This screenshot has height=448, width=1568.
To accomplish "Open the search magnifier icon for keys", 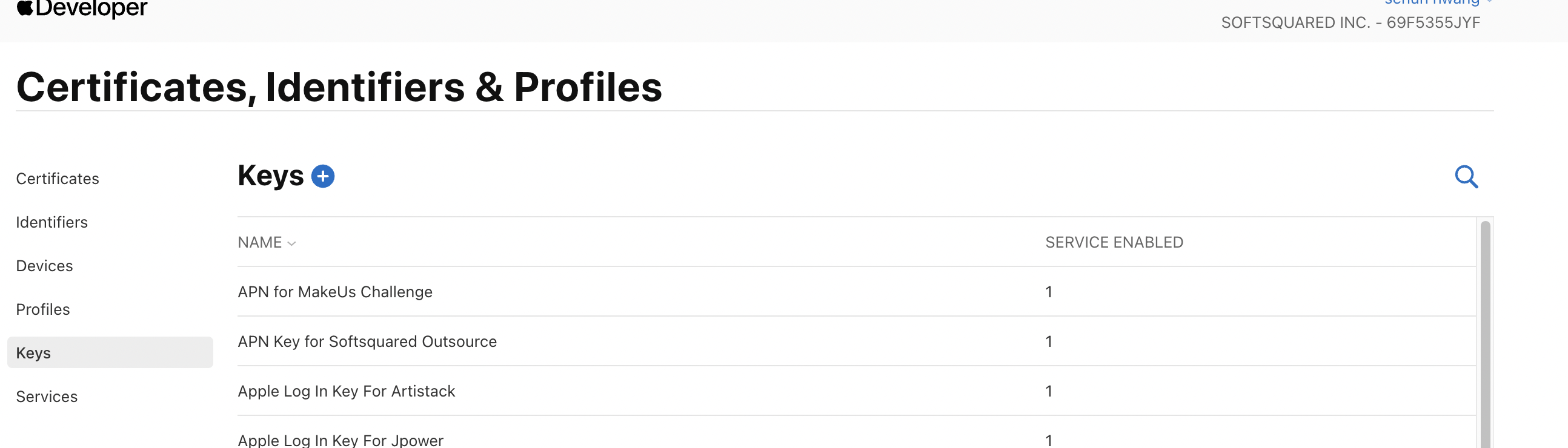I will [1466, 177].
